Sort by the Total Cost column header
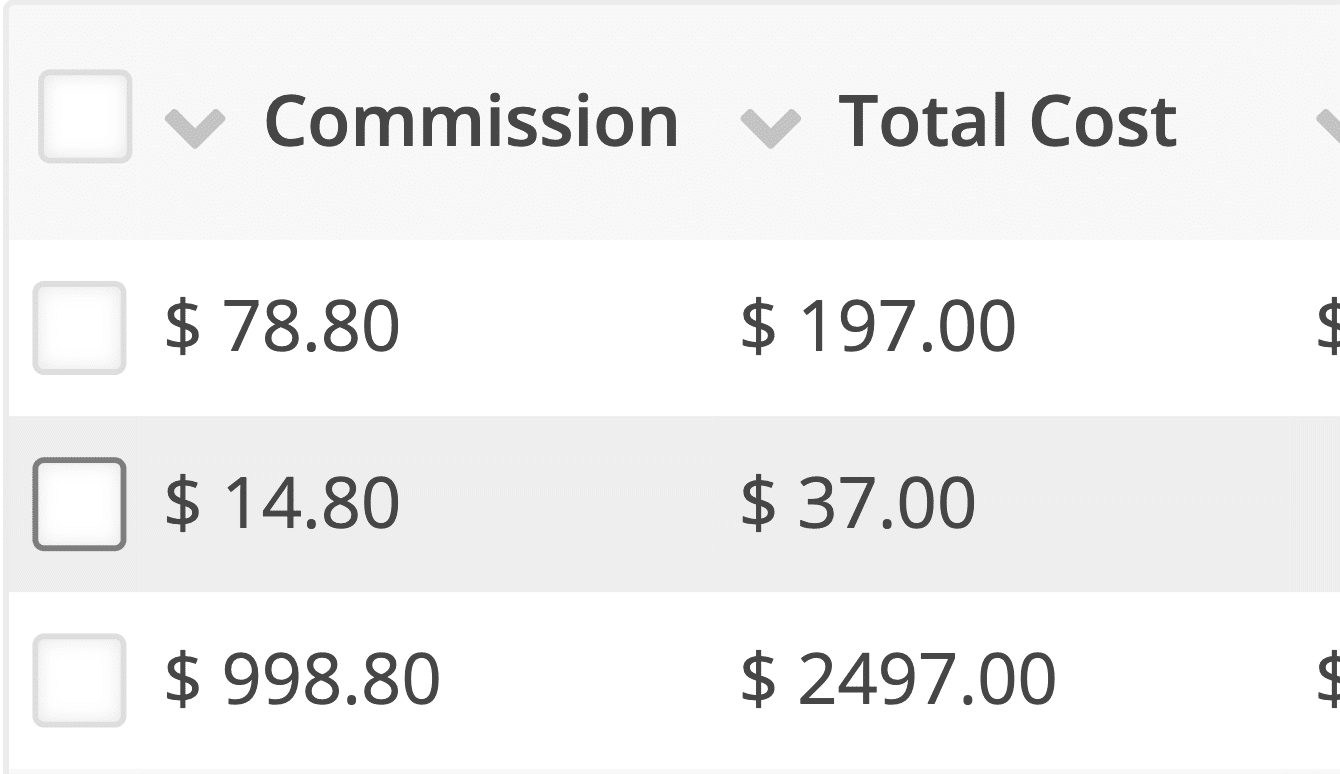This screenshot has width=1340, height=774. [x=1007, y=122]
